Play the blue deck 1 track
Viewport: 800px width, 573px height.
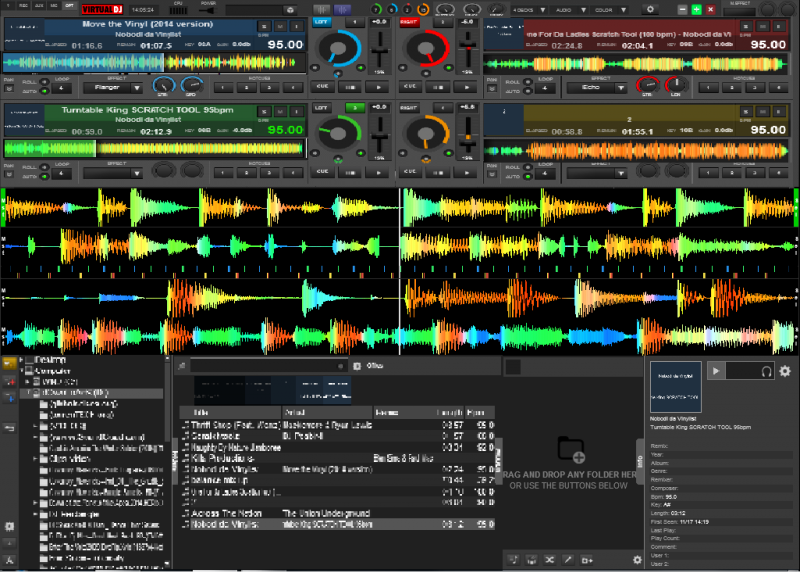click(378, 87)
